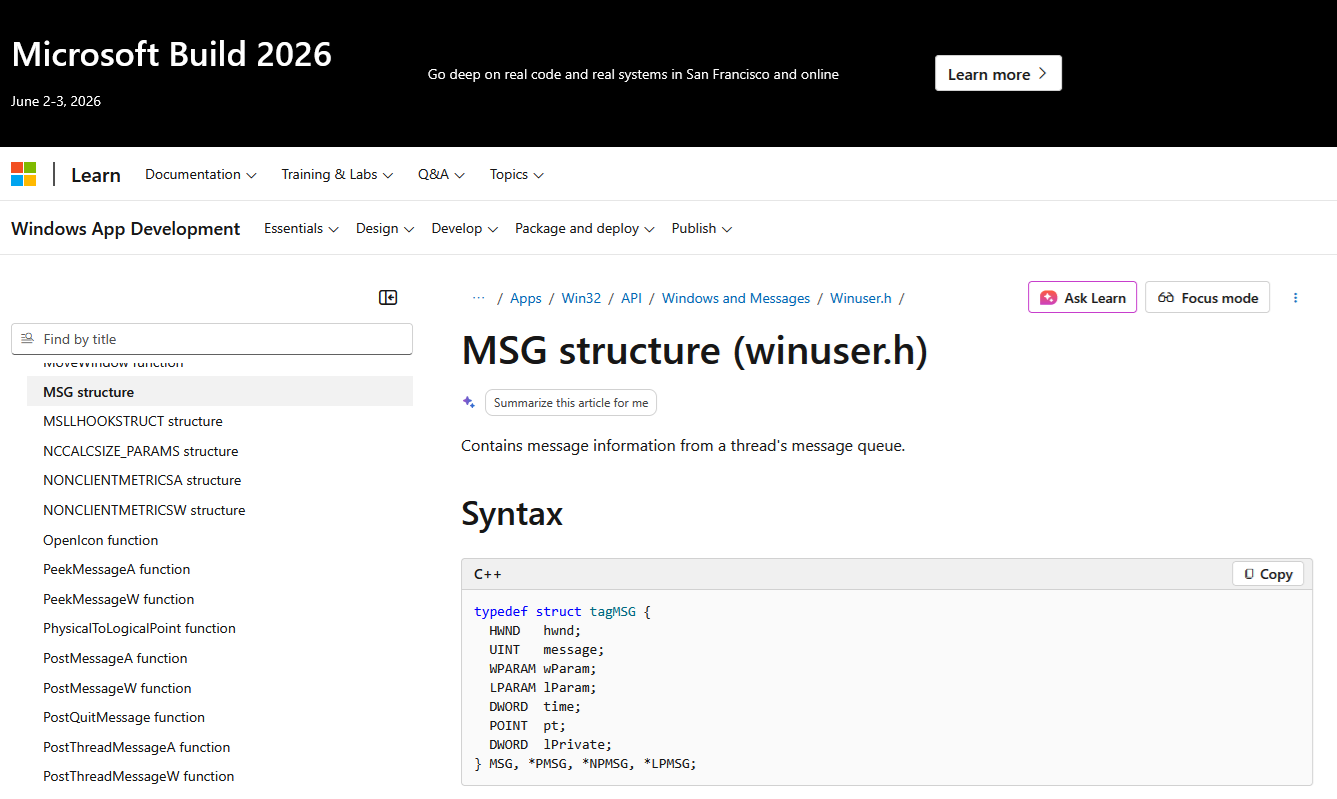Collapse the table of contents sidebar
Viewport: 1337px width, 799px height.
pos(388,297)
